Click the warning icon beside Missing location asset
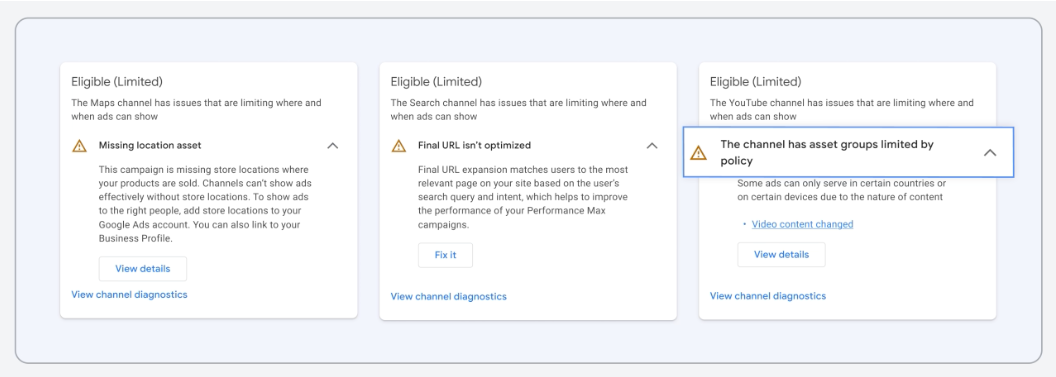Viewport: 1056px width, 377px height. point(79,145)
